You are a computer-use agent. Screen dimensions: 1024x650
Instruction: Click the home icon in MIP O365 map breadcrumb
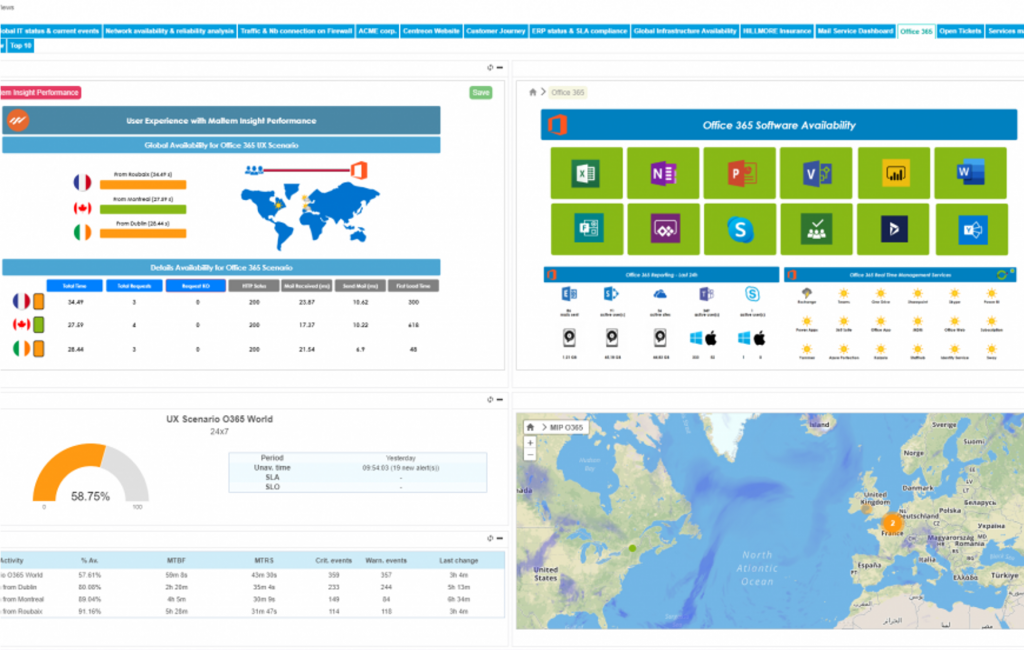[530, 427]
